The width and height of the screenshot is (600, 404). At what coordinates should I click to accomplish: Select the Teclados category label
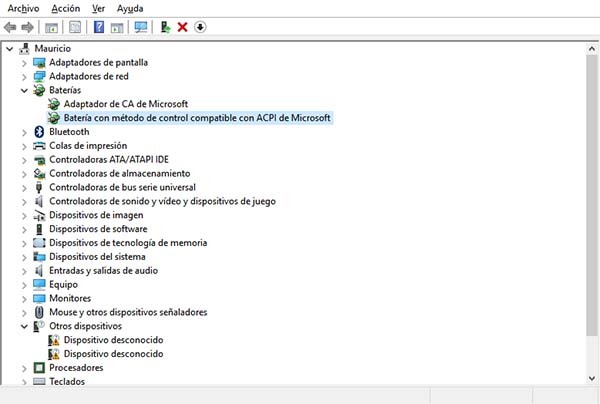point(67,381)
